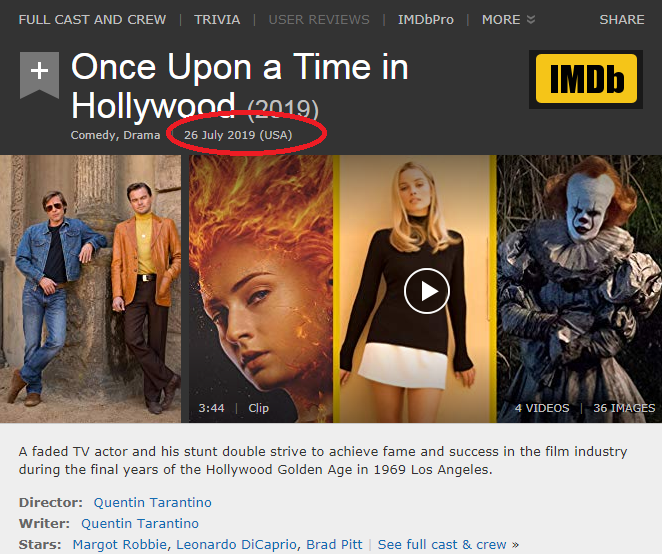Click the Drama genre link
Image resolution: width=662 pixels, height=554 pixels.
click(142, 135)
